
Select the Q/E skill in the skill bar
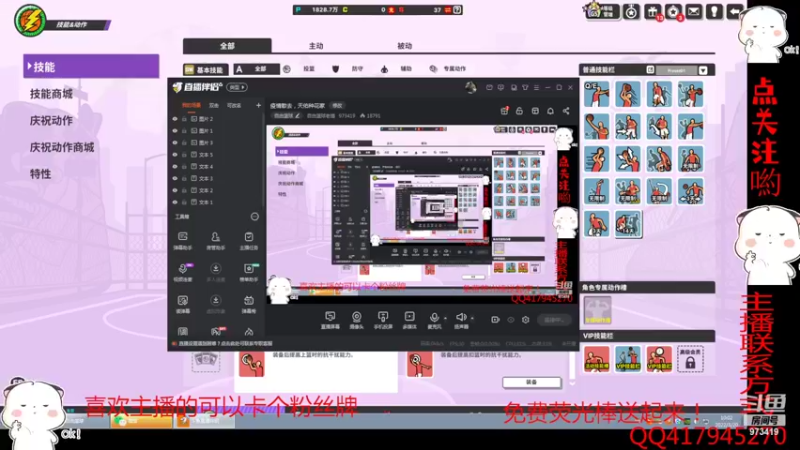point(596,94)
